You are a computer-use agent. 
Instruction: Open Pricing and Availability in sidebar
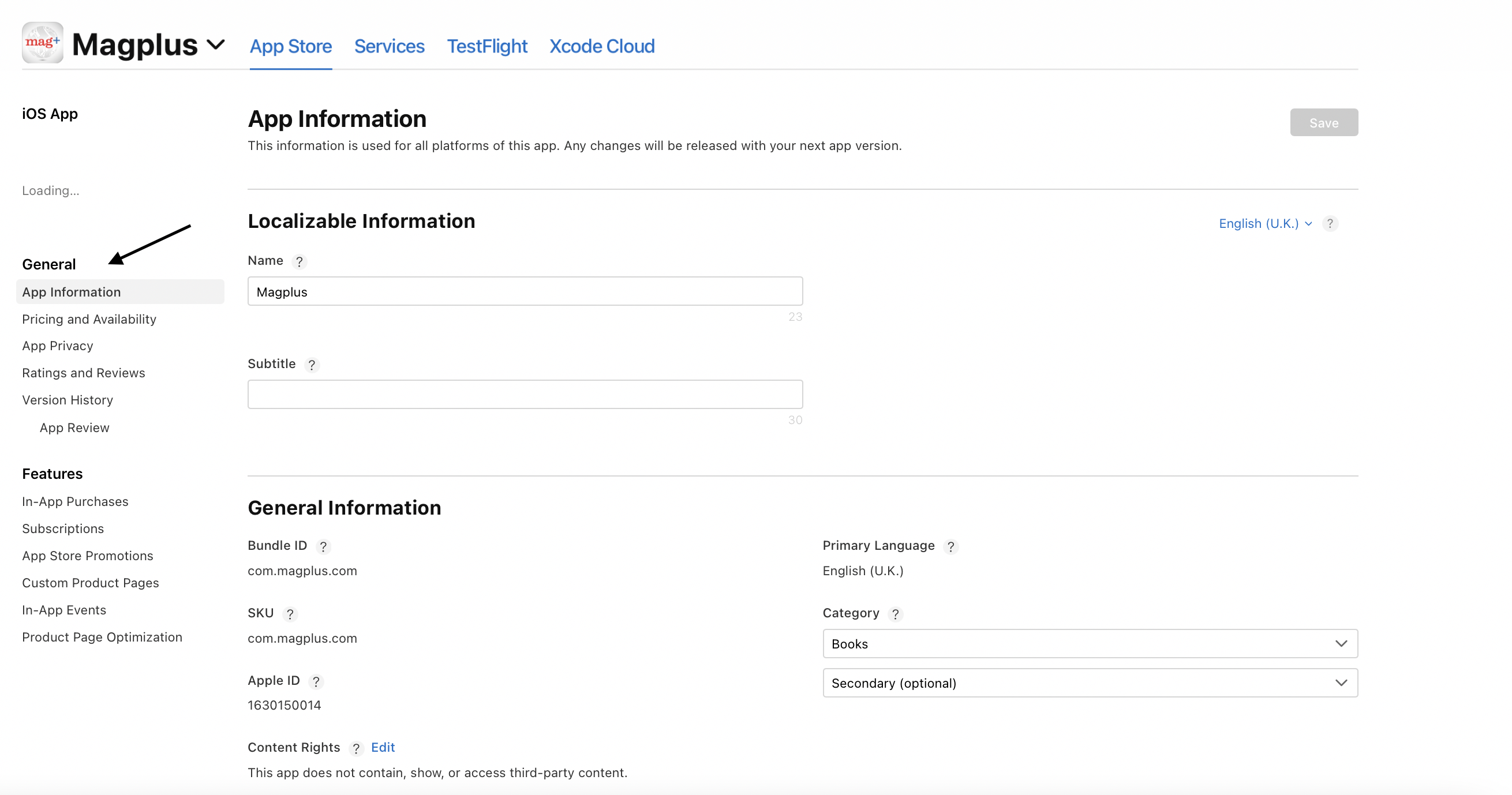(89, 318)
